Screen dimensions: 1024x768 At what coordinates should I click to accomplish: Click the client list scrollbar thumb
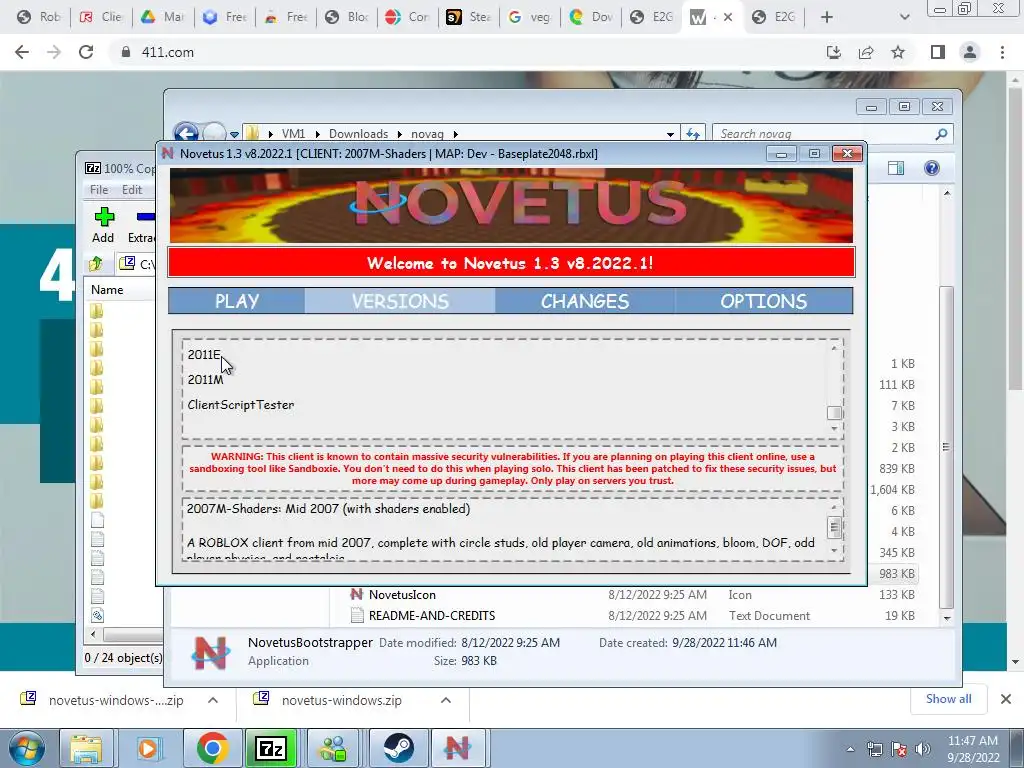coord(834,413)
